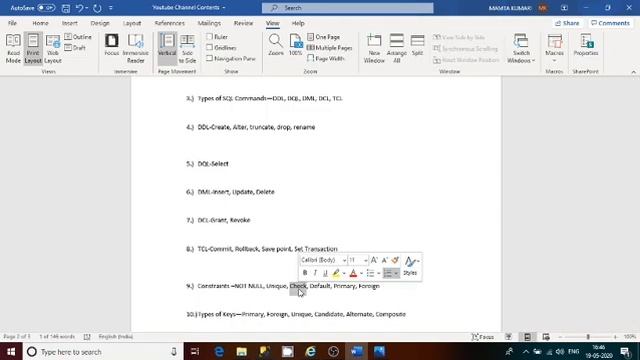
Task: Switch to the Design tab
Action: [x=100, y=23]
